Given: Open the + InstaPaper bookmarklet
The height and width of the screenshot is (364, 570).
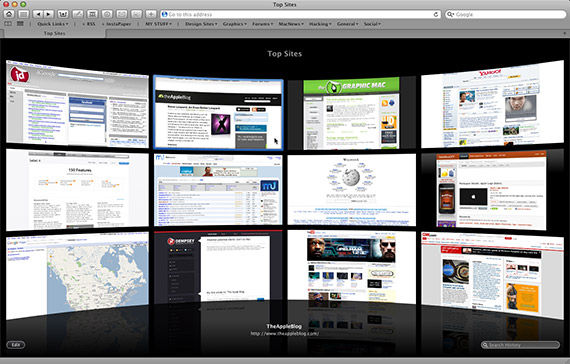Looking at the screenshot, I should click(116, 24).
